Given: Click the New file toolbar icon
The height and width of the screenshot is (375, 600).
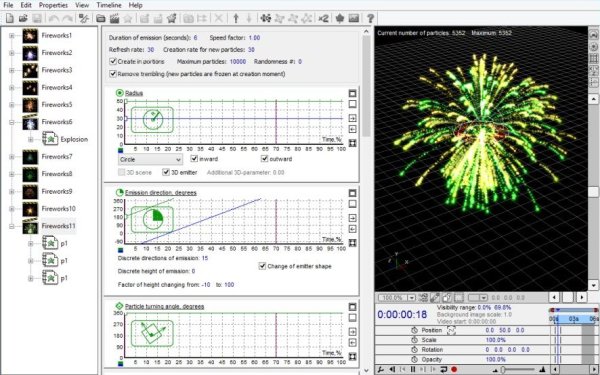Looking at the screenshot, I should [x=10, y=18].
